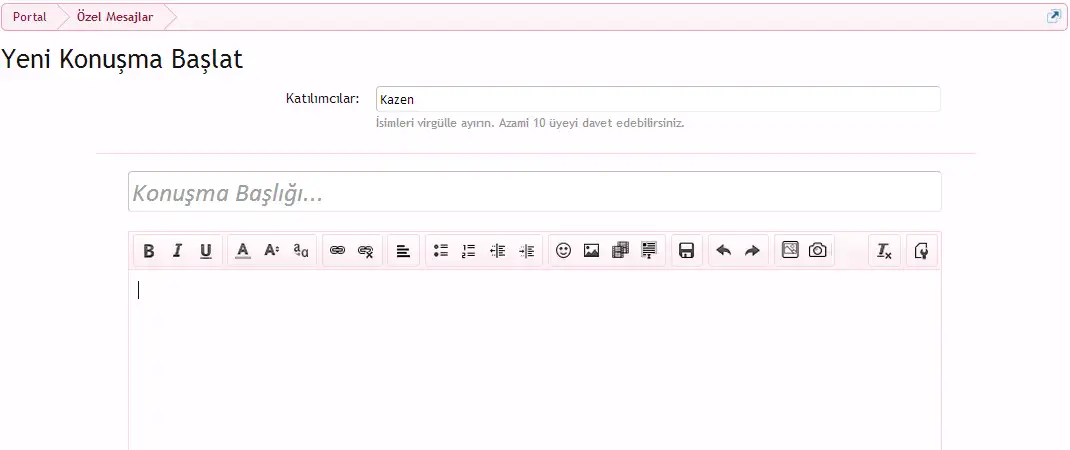Redo the last editor action
The width and height of the screenshot is (1070, 450).
click(x=752, y=251)
